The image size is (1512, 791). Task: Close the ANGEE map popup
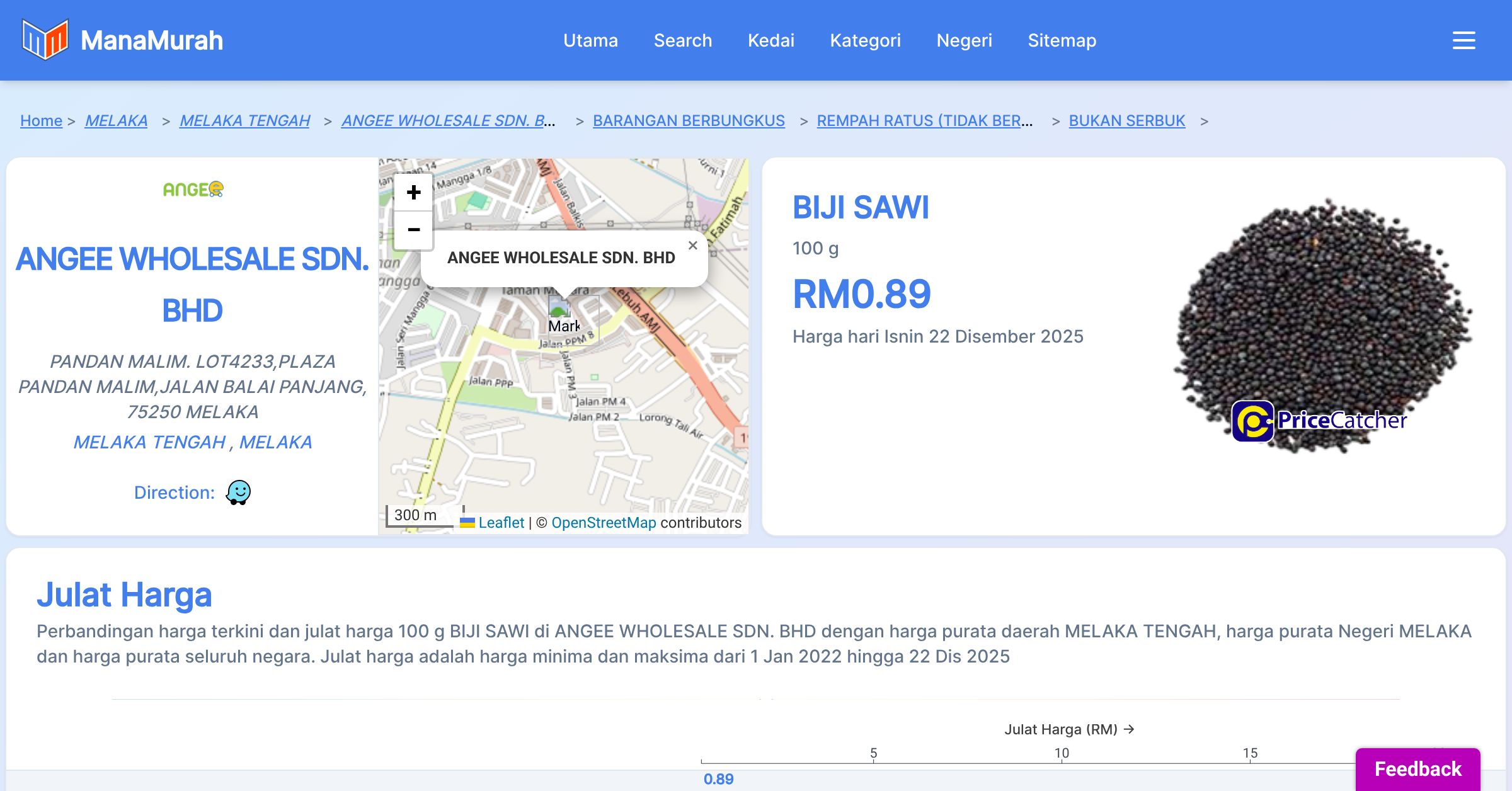pos(692,246)
